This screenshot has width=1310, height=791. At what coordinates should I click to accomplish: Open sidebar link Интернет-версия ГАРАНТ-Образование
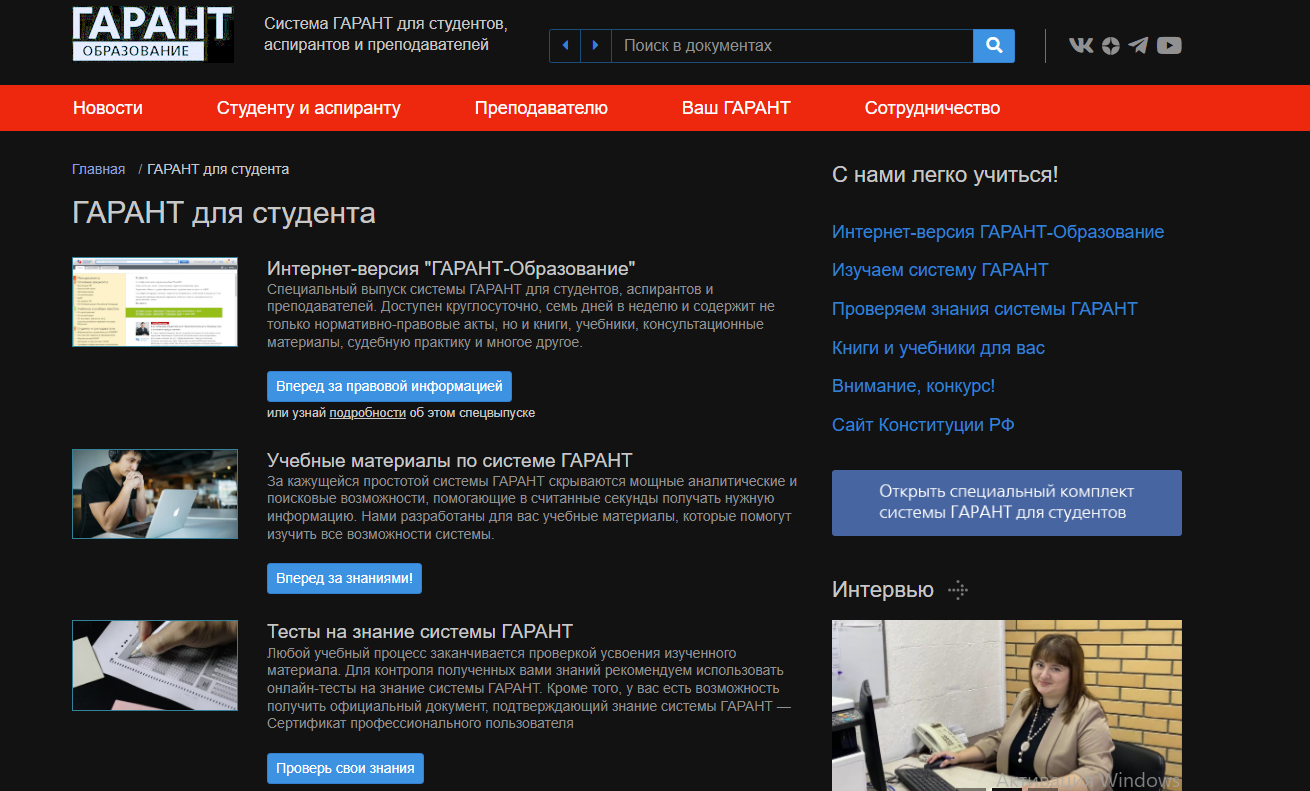click(x=998, y=232)
